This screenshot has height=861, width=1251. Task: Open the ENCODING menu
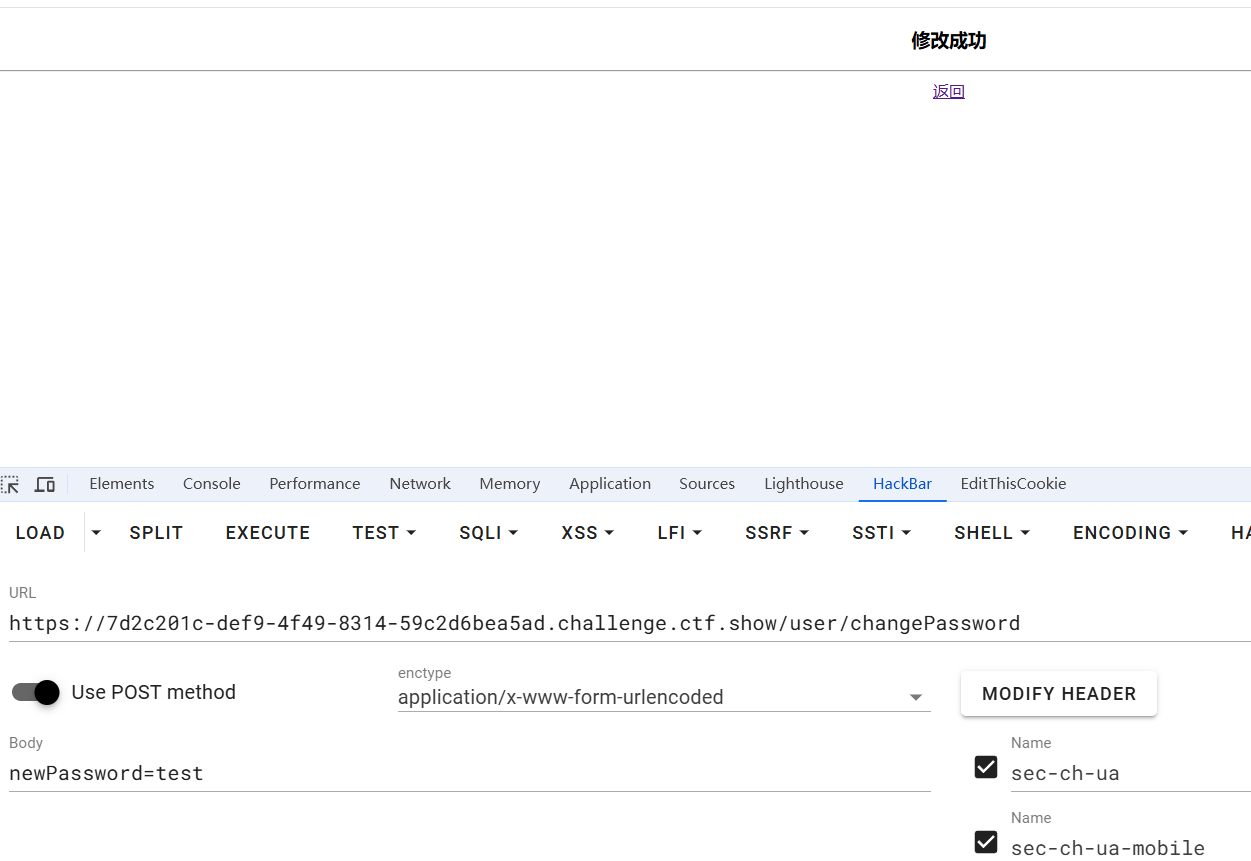(1130, 533)
